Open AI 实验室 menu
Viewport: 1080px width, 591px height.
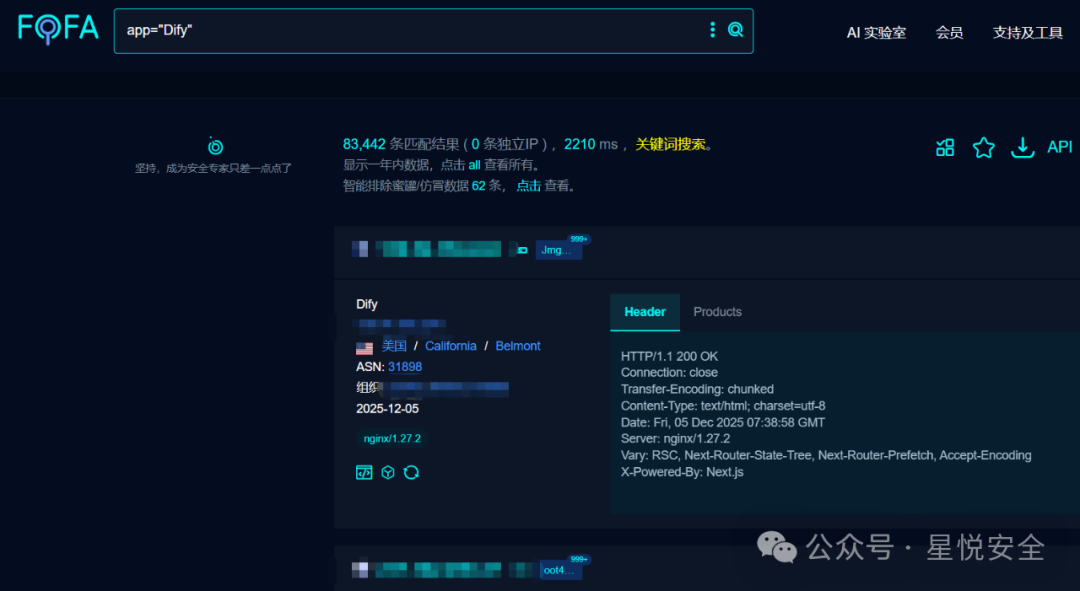point(876,32)
